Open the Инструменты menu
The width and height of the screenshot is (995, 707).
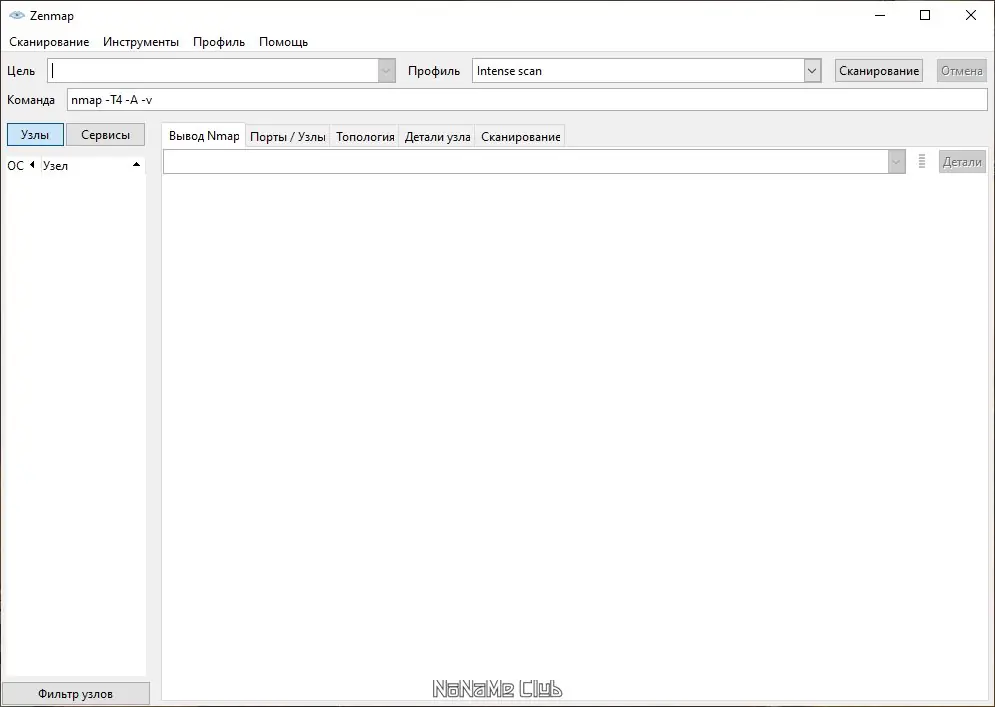pos(141,42)
